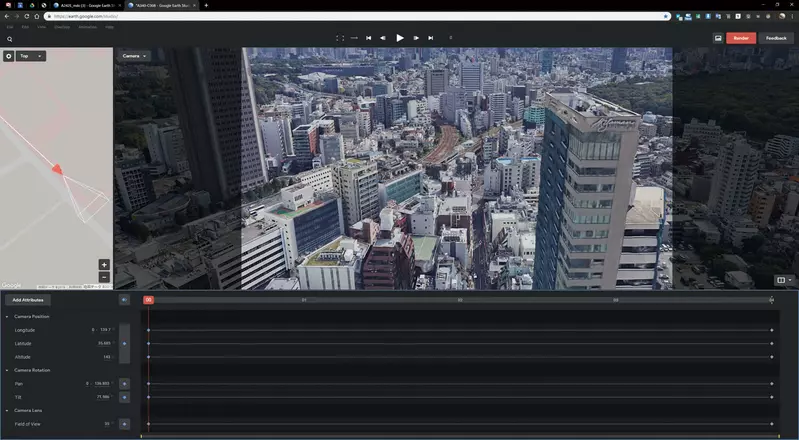Click the Latitude value field
The width and height of the screenshot is (799, 440).
pos(103,343)
